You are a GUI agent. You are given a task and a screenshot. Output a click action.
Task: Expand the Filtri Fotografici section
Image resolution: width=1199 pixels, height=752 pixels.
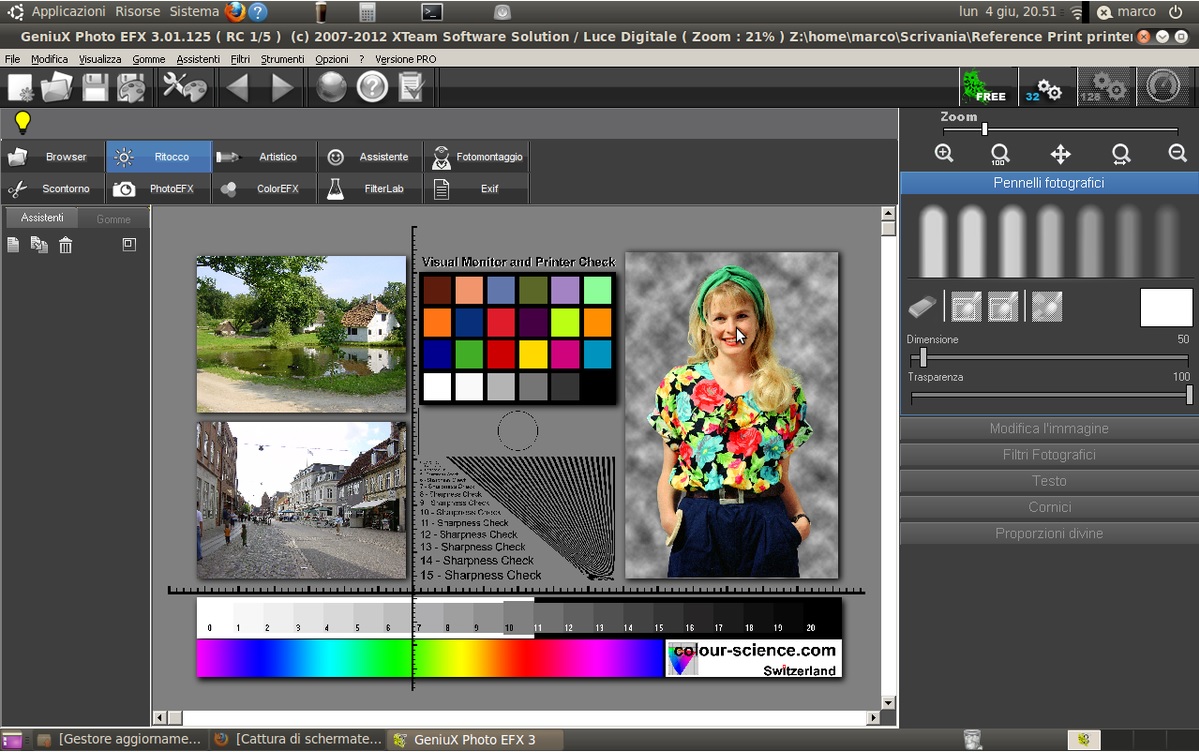tap(1049, 455)
